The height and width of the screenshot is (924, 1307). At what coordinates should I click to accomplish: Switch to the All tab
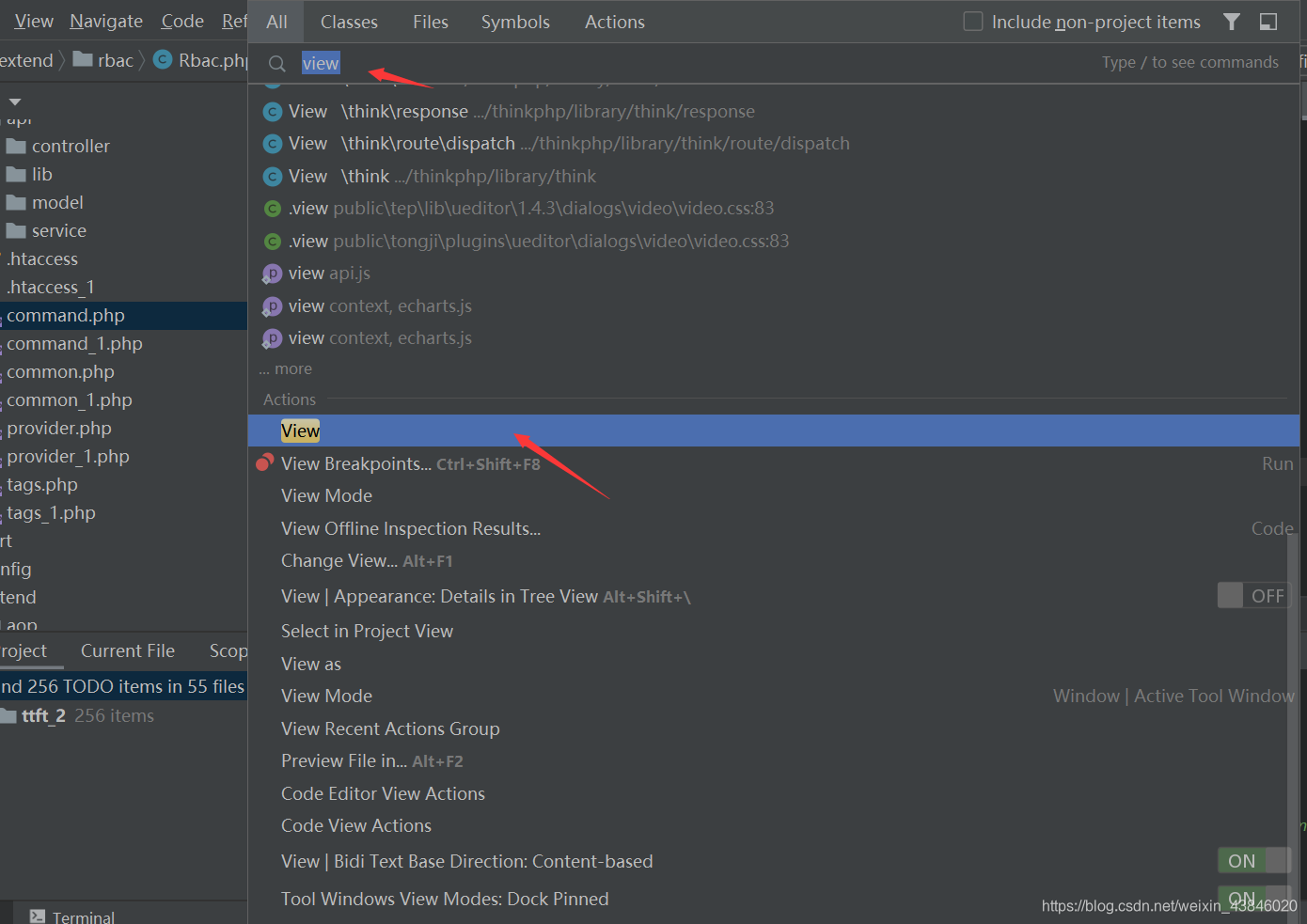(x=276, y=22)
